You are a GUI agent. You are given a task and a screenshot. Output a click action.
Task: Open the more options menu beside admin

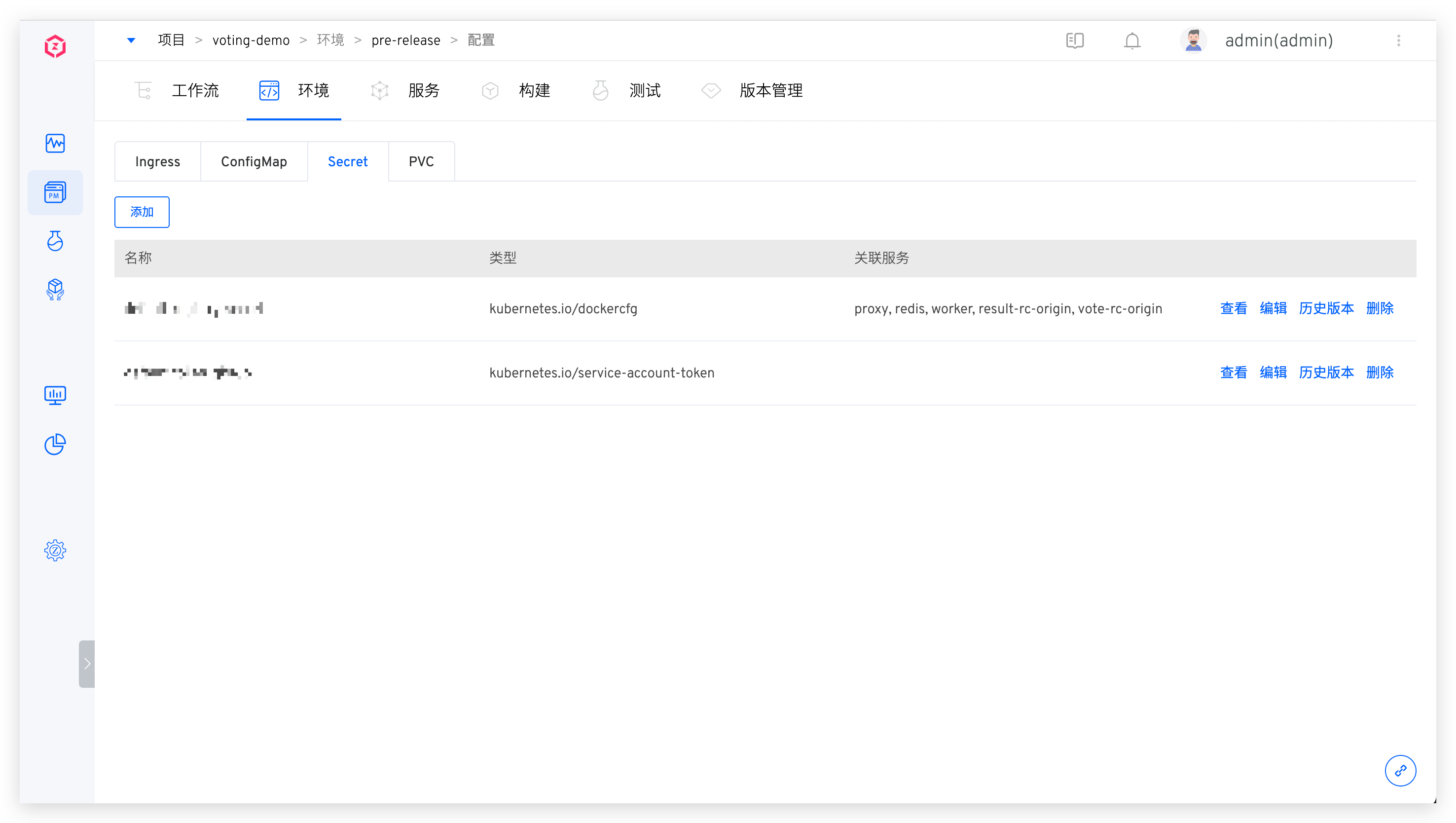(1398, 40)
